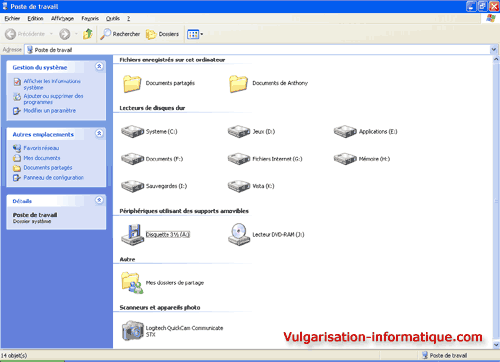Screen dimensions: 500x362
Task: Select the Documents (F:) drive icon
Action: pos(132,159)
